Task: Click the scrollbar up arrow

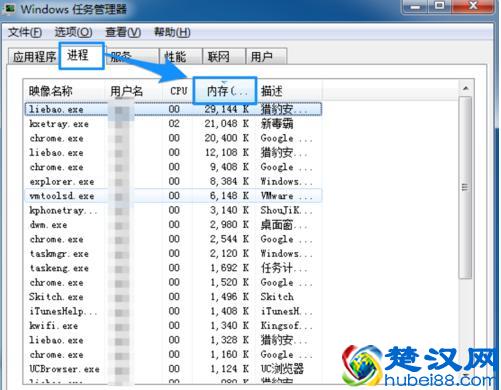Action: click(466, 88)
